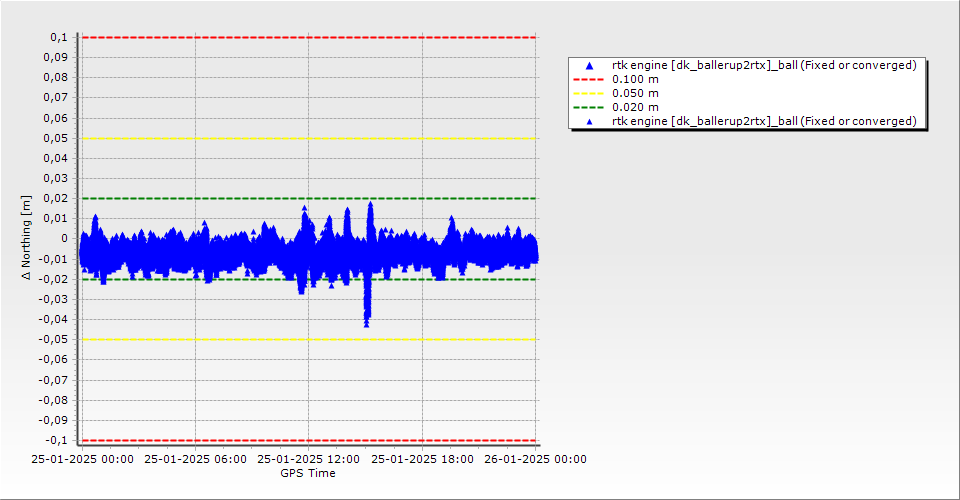The width and height of the screenshot is (960, 500).
Task: Click the GPS Time axis title
Action: tap(308, 473)
